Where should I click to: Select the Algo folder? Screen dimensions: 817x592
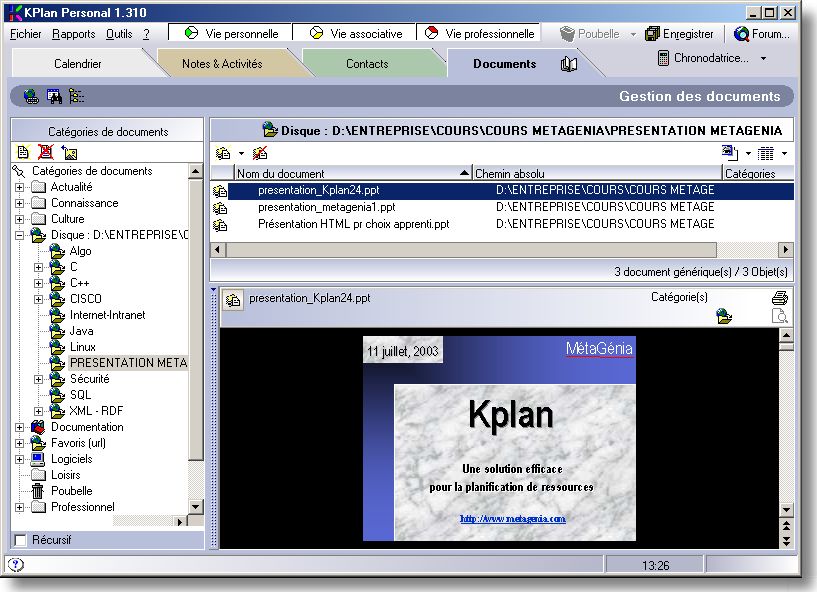coord(80,251)
